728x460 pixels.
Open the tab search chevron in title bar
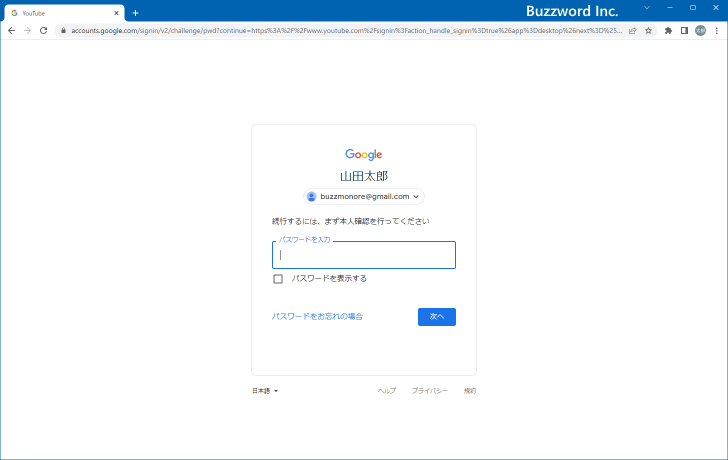[647, 7]
